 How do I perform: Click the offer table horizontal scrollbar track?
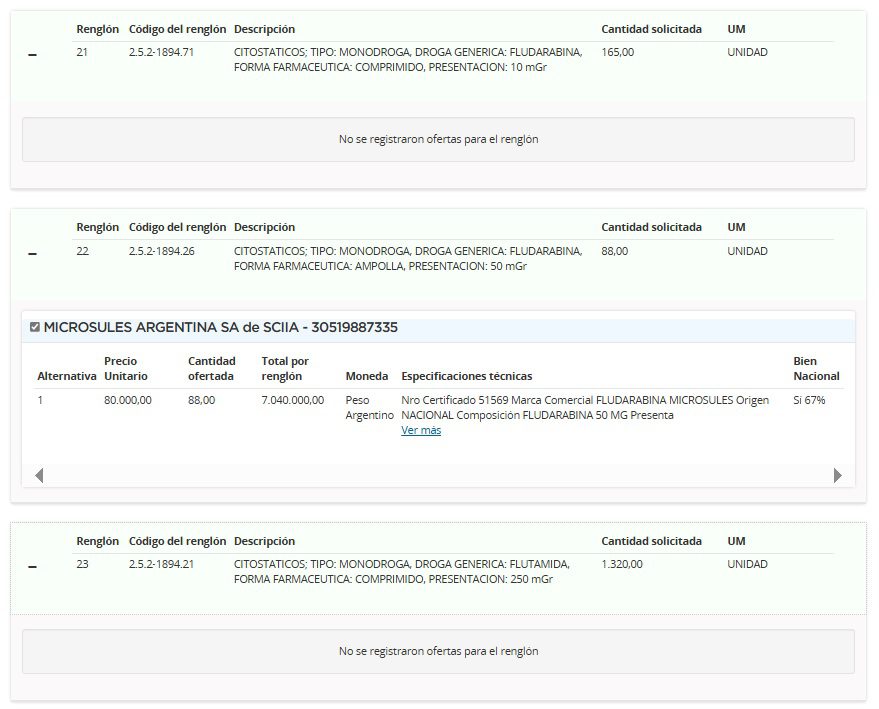(x=438, y=475)
